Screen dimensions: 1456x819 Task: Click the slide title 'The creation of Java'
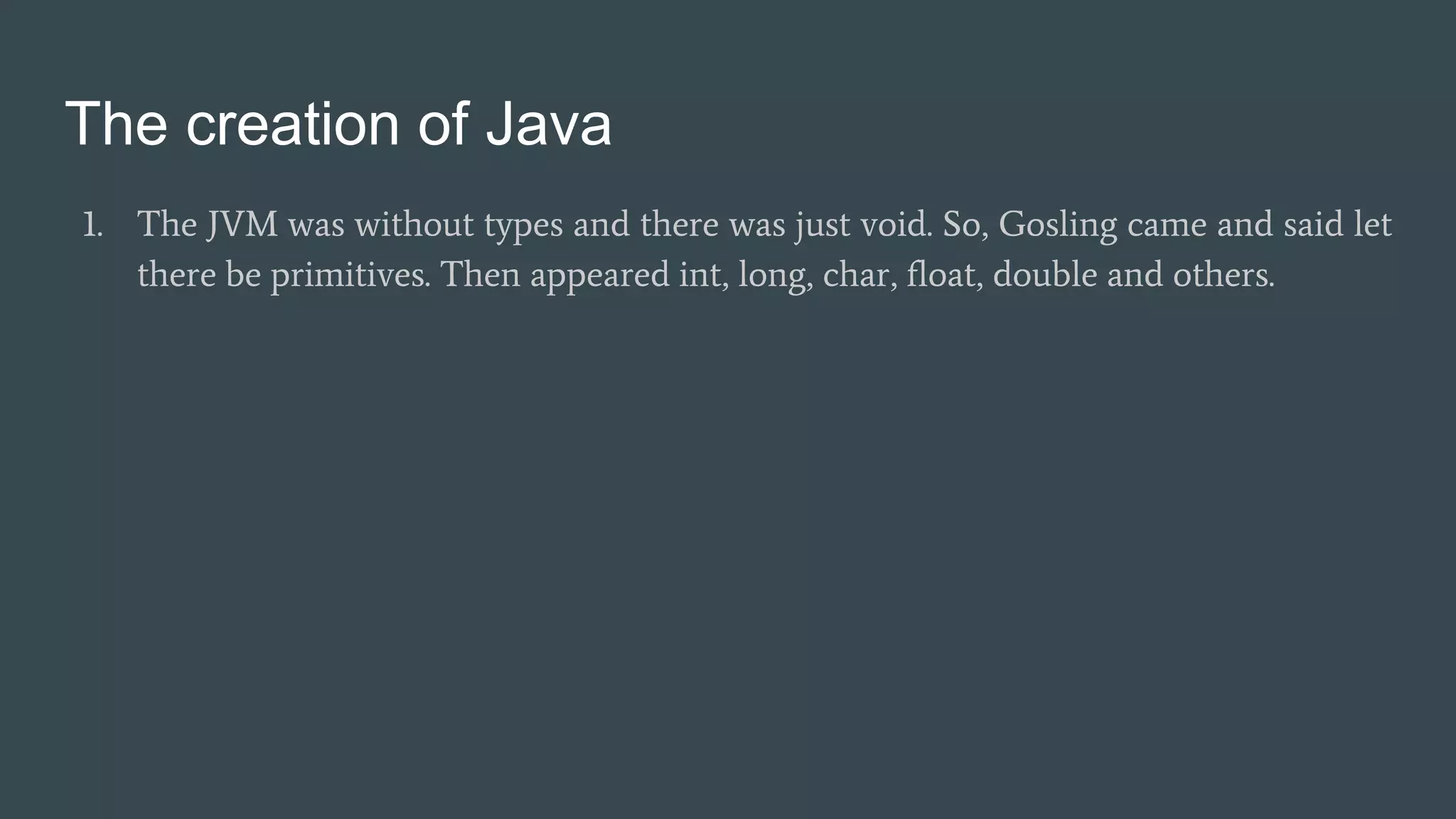point(338,124)
